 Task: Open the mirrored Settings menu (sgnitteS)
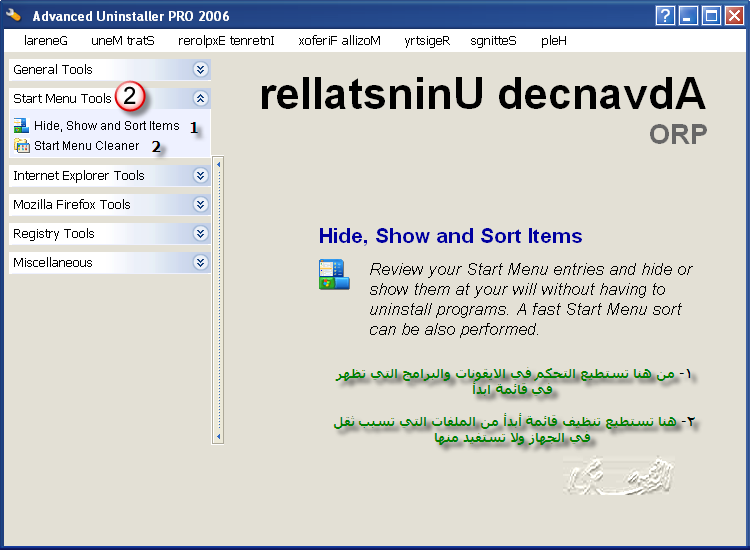click(493, 41)
